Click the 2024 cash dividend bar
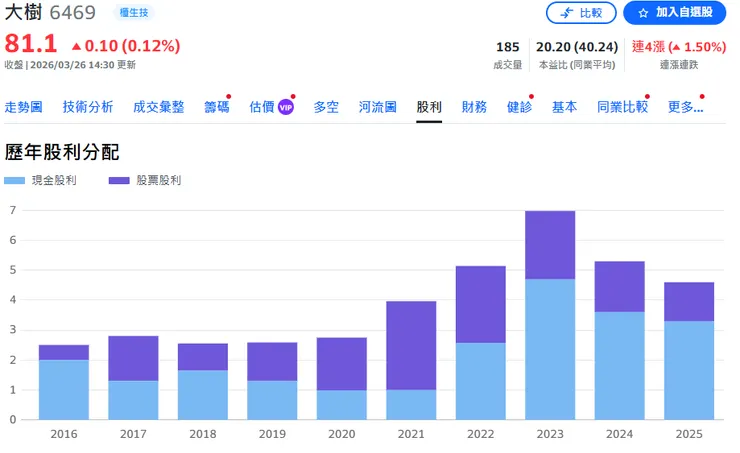Viewport: 740px width, 453px height. coord(620,366)
